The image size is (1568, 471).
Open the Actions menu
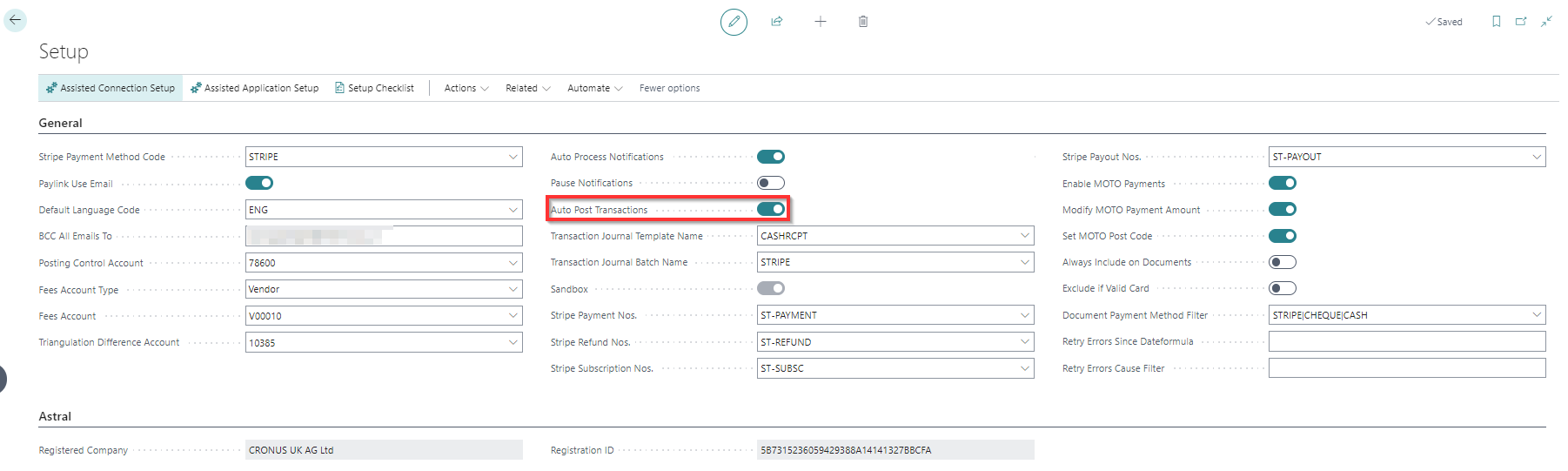coord(466,88)
